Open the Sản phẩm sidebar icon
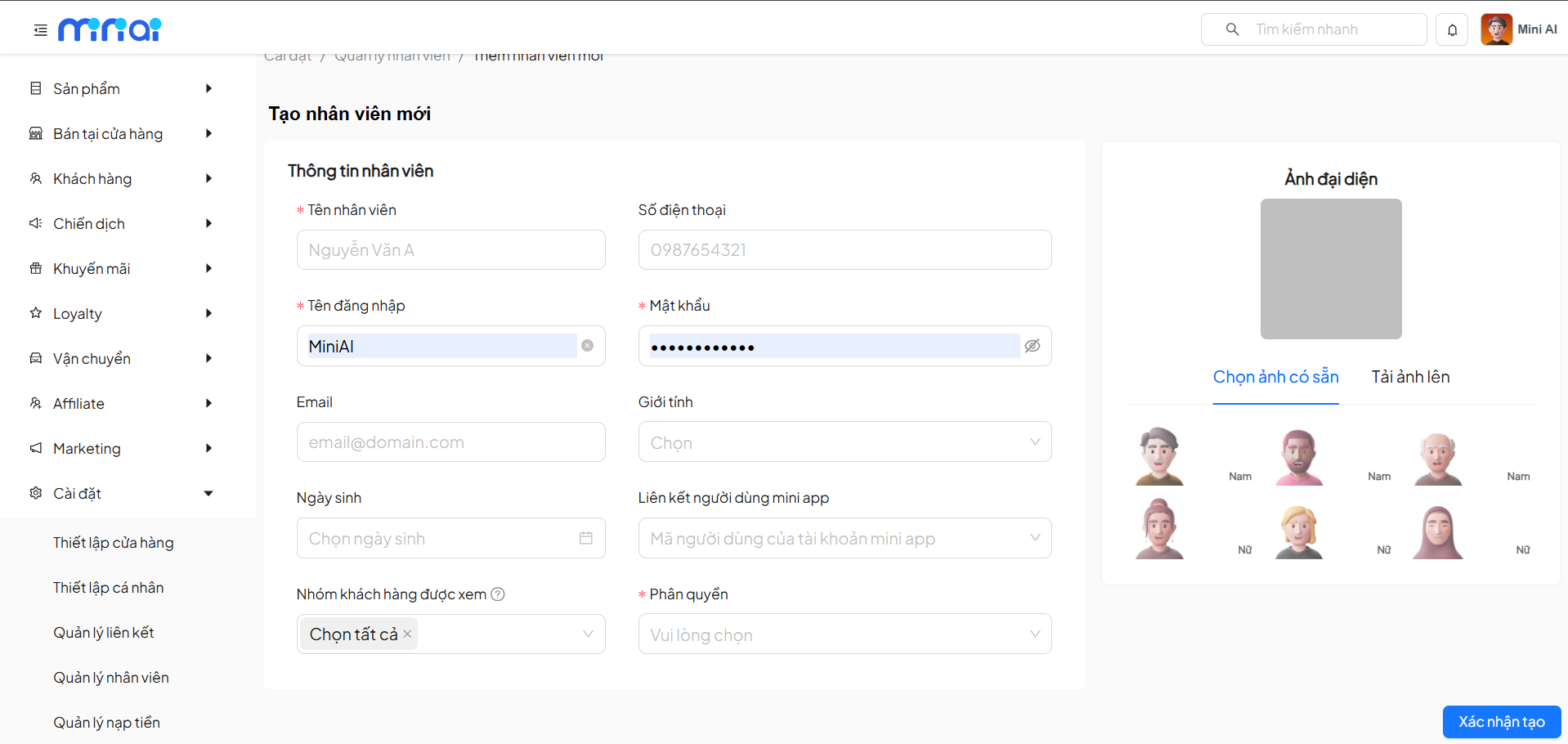1568x744 pixels. [34, 88]
